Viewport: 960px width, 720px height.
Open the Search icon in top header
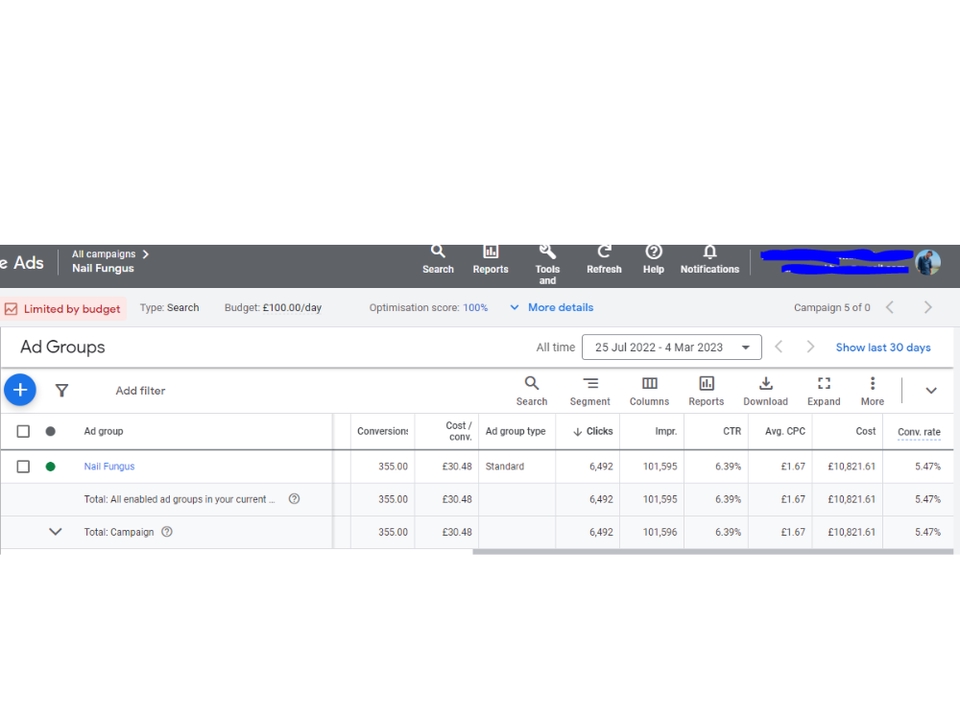tap(438, 260)
